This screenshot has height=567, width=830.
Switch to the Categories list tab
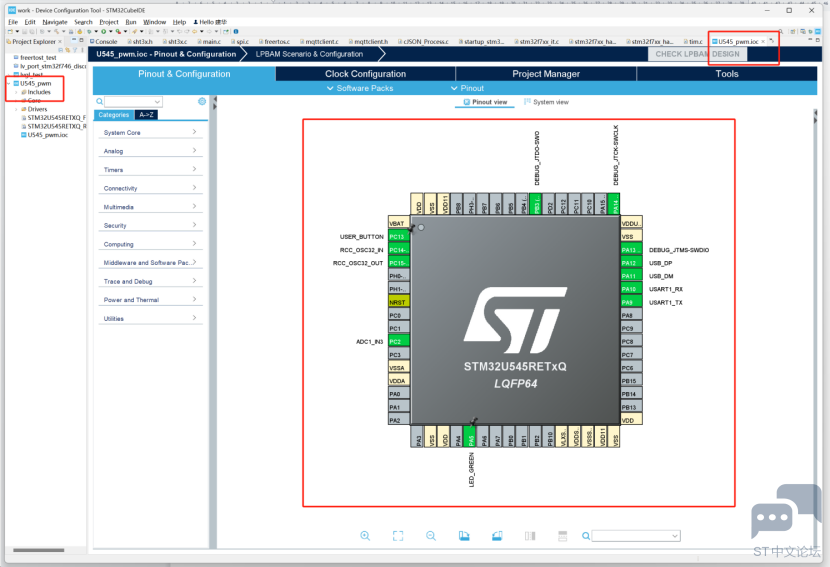point(114,114)
